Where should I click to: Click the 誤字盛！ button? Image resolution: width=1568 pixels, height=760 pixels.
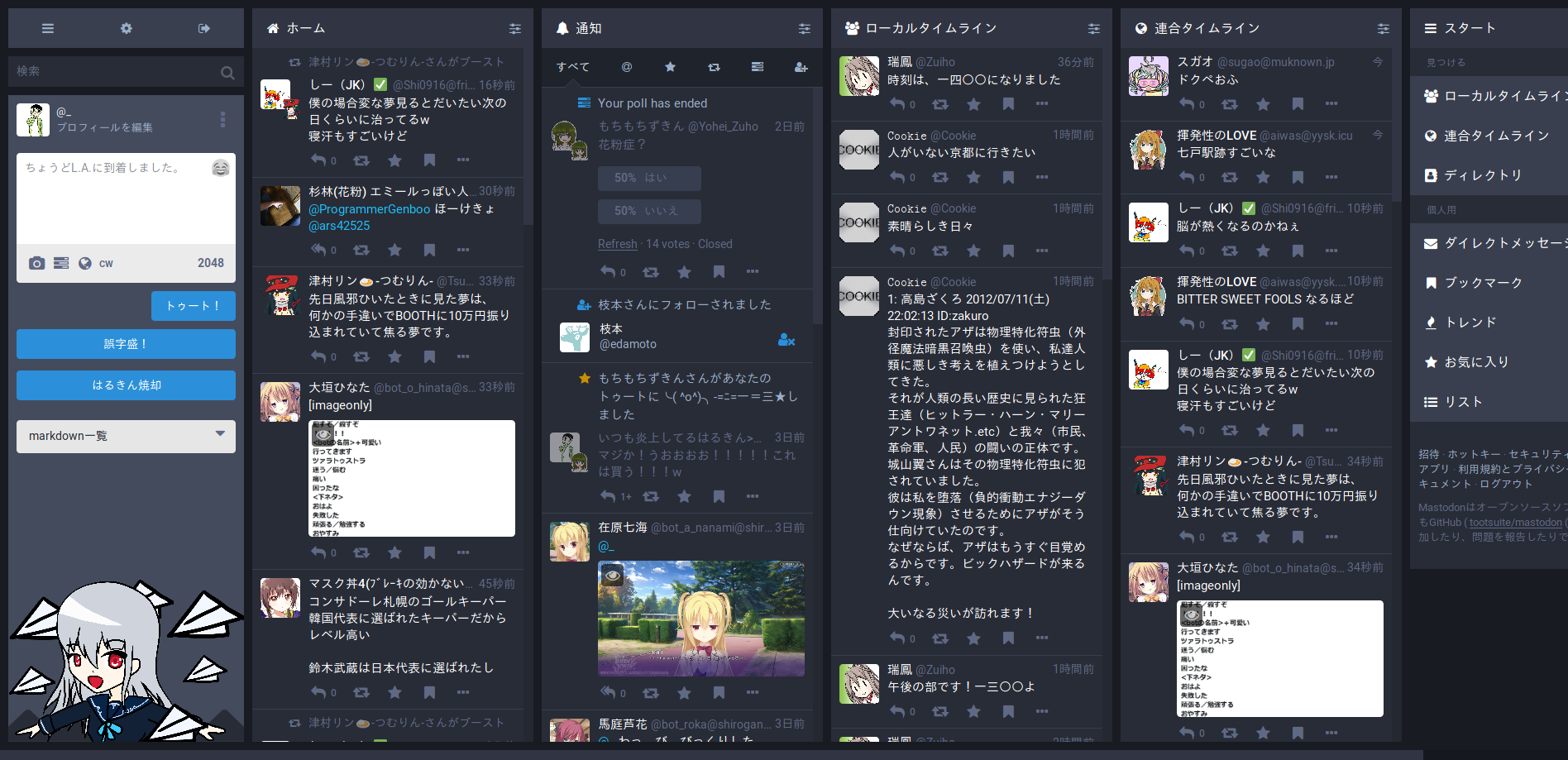(x=126, y=344)
